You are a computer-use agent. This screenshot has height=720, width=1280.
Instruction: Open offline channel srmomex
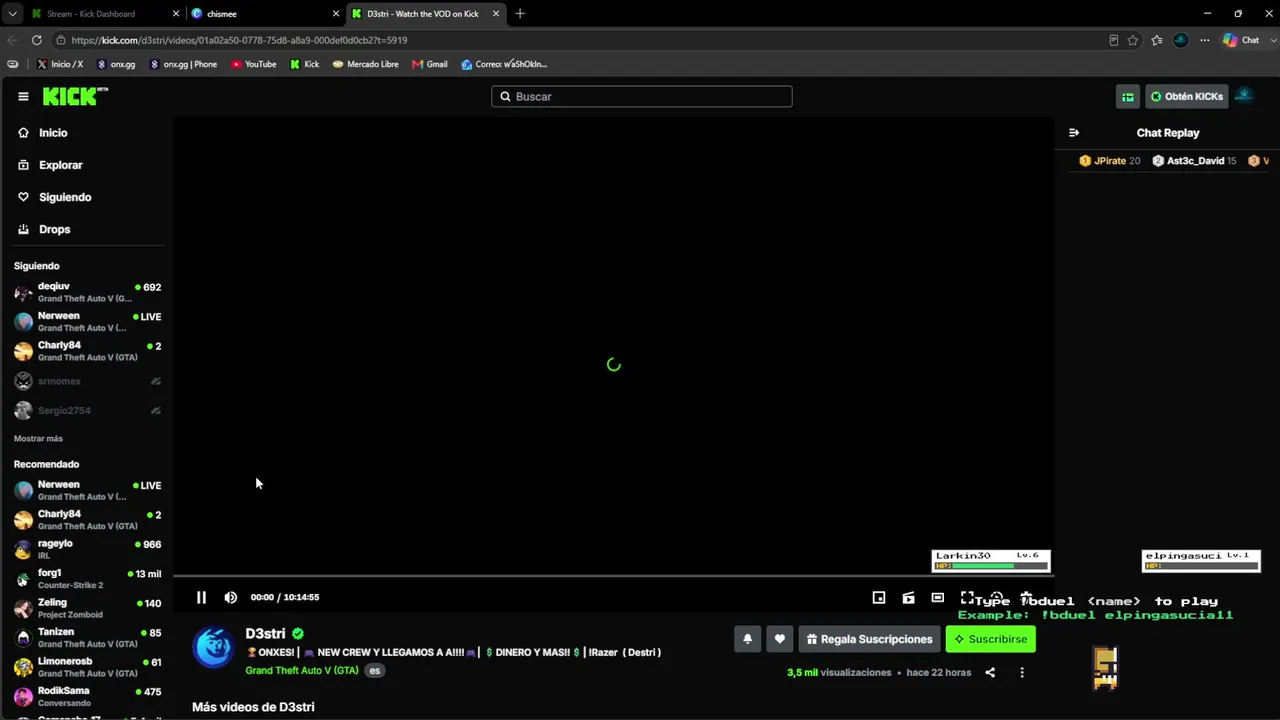88,381
